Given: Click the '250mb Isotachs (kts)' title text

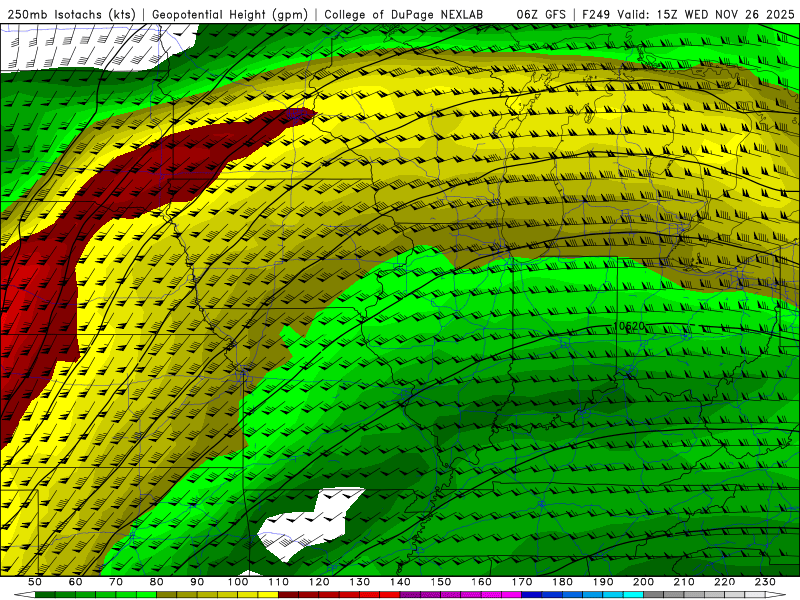Looking at the screenshot, I should 71,14.
